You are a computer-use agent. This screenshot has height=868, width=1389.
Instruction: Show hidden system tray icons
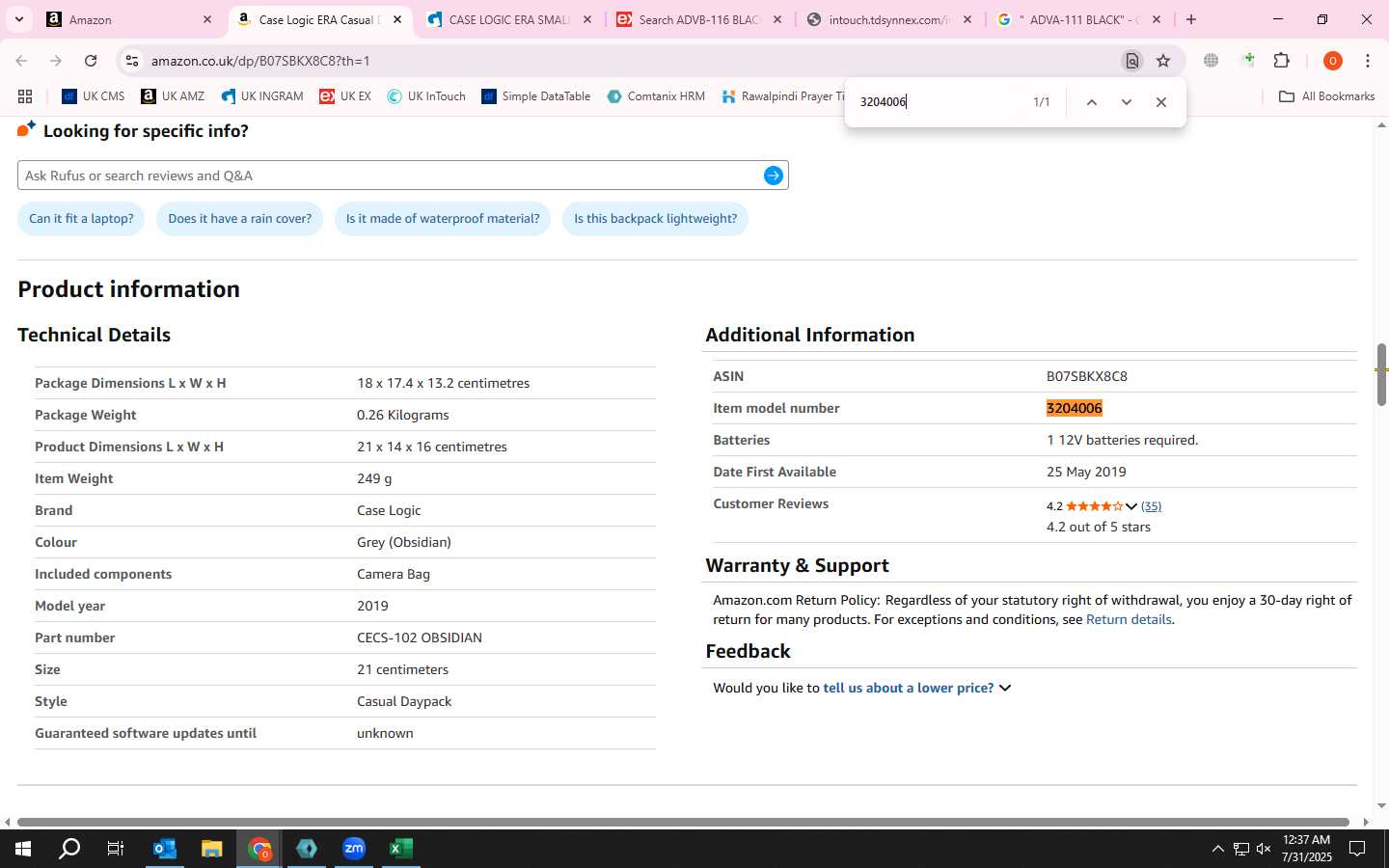point(1217,849)
